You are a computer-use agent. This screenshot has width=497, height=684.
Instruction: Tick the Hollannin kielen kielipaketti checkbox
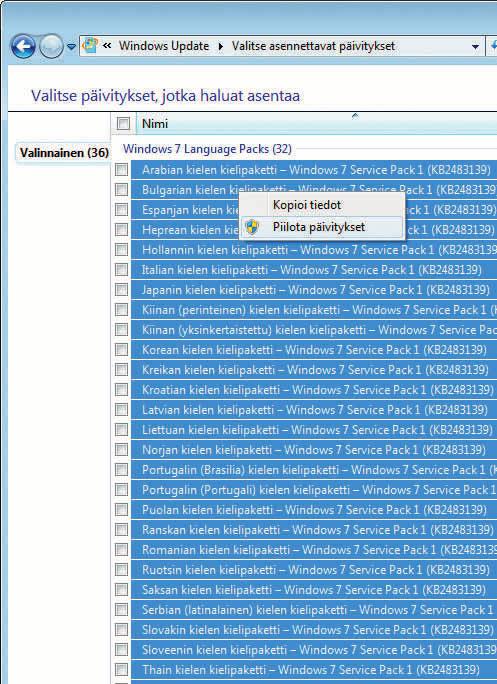[121, 250]
